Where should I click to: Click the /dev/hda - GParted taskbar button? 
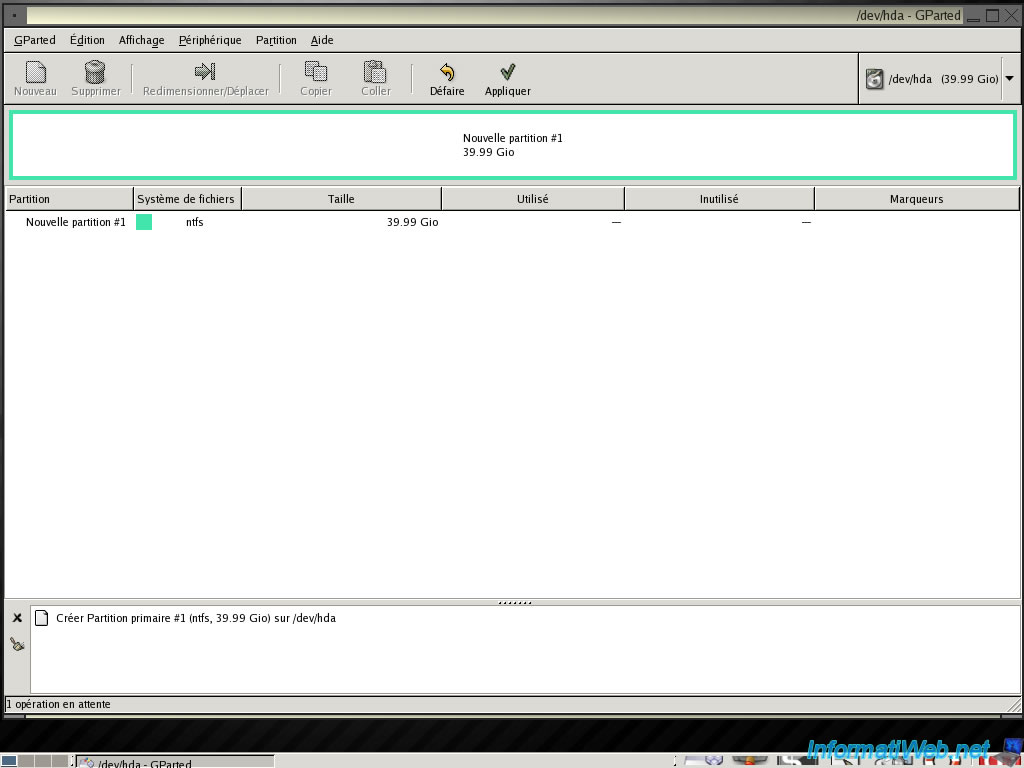click(x=175, y=762)
